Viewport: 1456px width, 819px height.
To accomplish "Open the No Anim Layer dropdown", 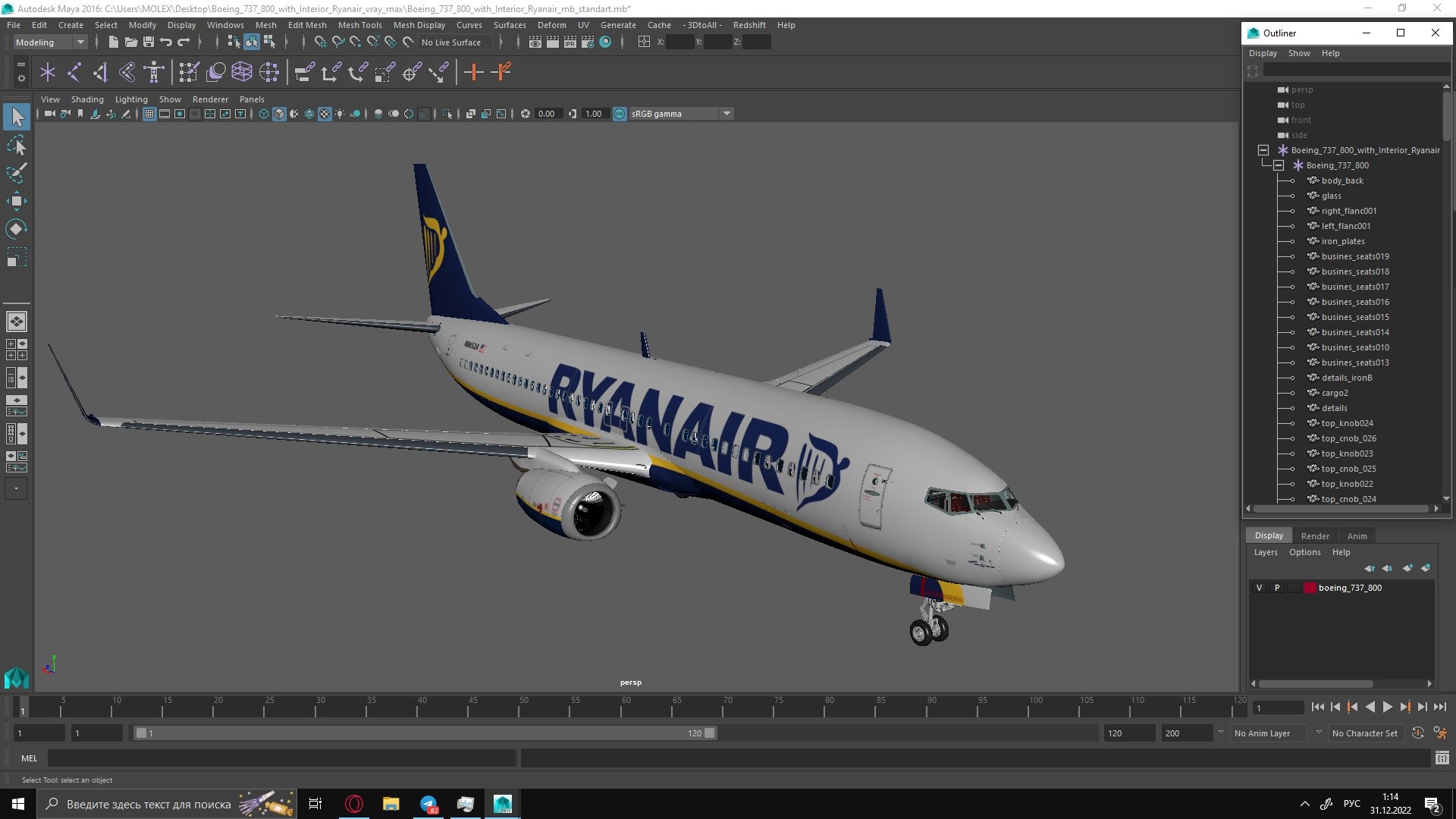I will [1268, 733].
